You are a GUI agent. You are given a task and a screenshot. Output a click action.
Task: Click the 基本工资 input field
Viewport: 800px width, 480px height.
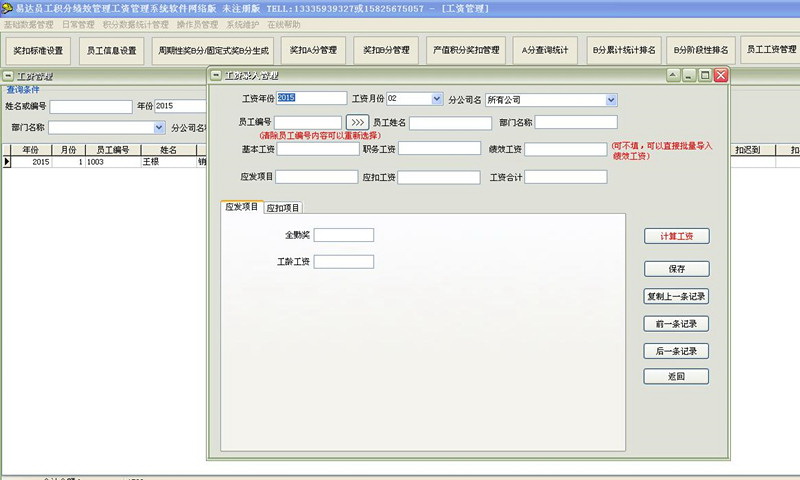click(318, 149)
